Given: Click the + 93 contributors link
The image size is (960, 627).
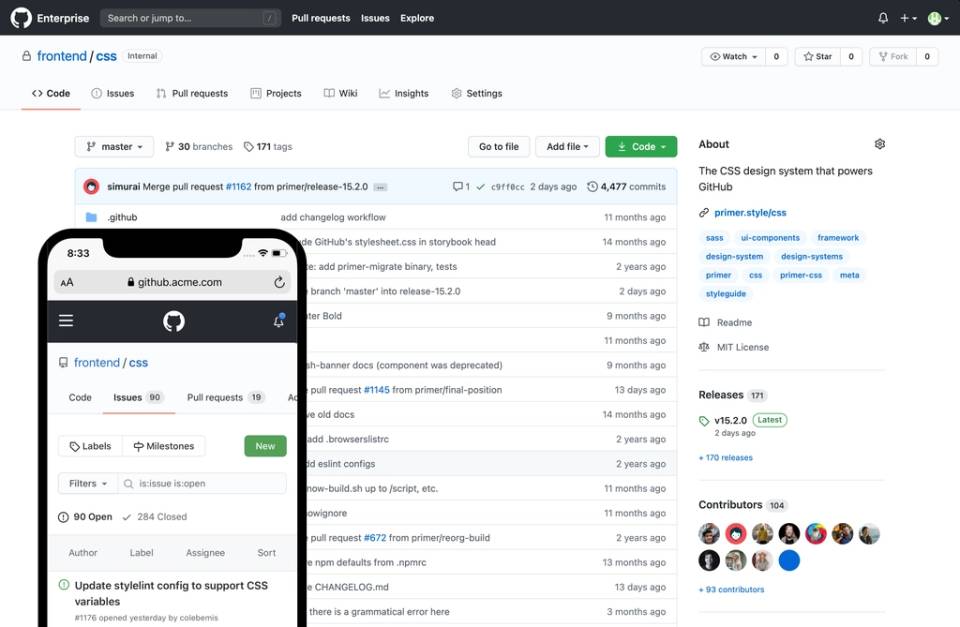Looking at the screenshot, I should [732, 590].
